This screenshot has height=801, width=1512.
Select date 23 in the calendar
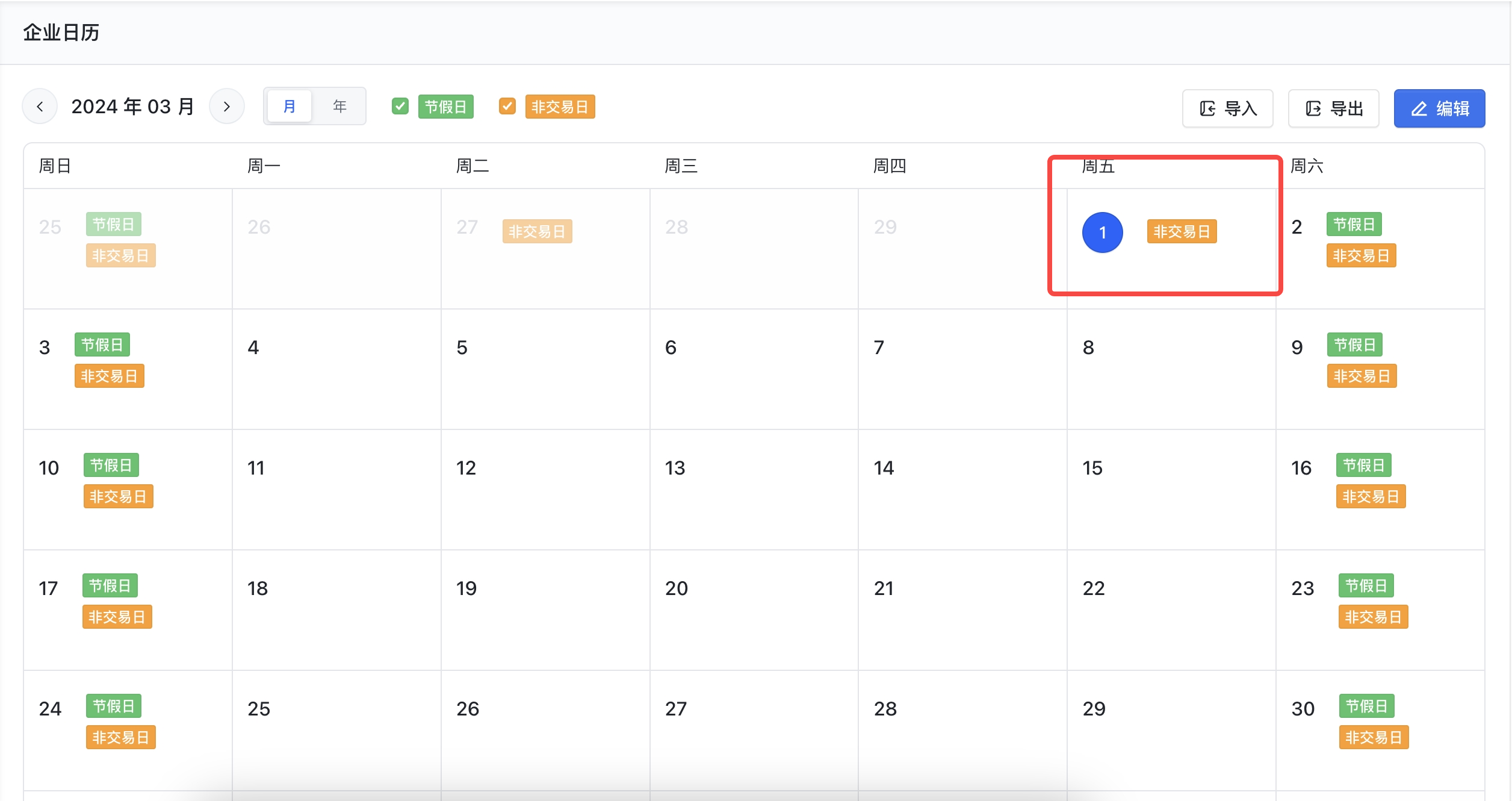point(1303,588)
